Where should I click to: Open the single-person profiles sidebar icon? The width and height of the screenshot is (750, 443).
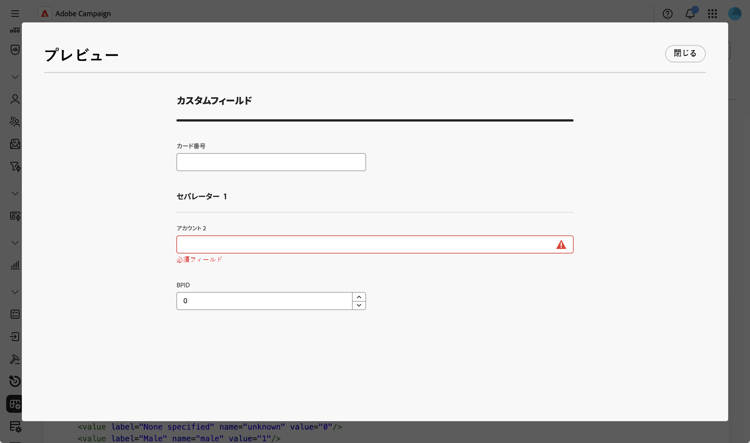(15, 99)
